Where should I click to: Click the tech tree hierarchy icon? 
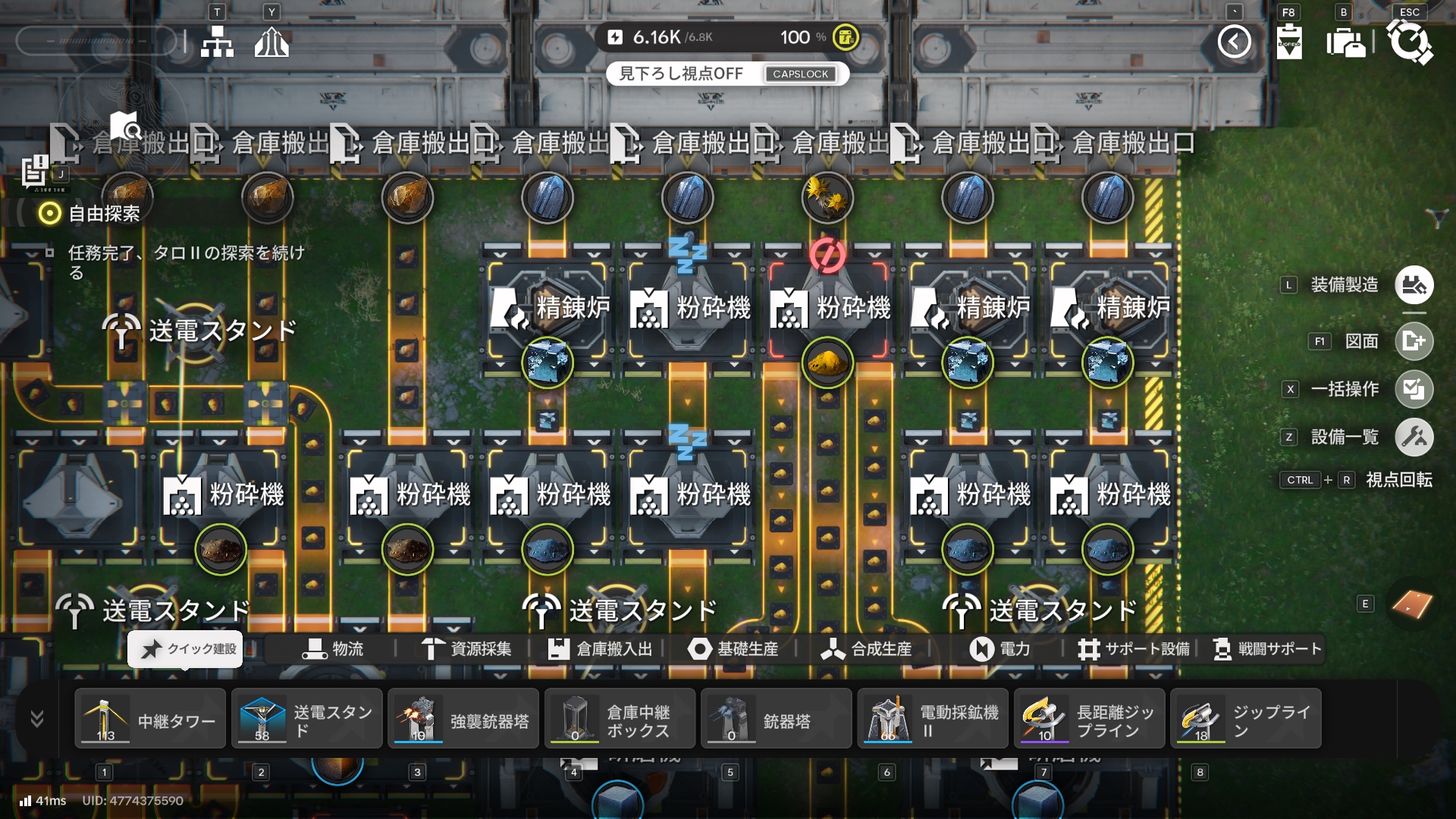(217, 42)
